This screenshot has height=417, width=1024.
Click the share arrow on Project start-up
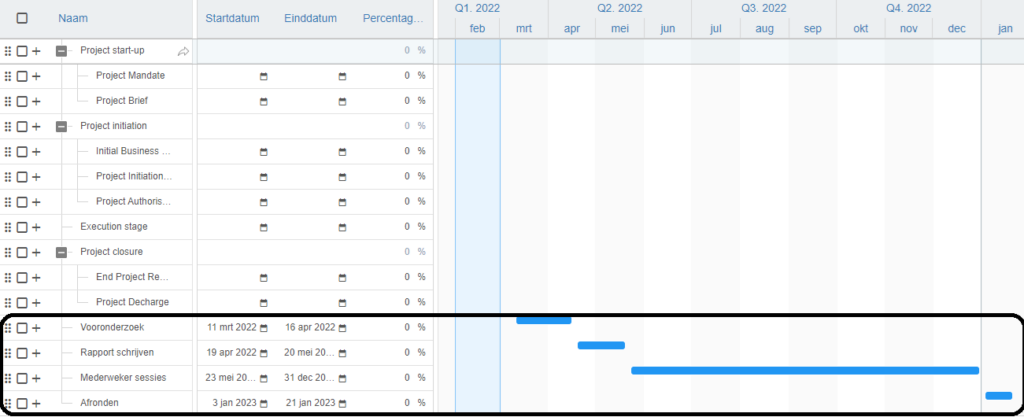click(x=184, y=52)
